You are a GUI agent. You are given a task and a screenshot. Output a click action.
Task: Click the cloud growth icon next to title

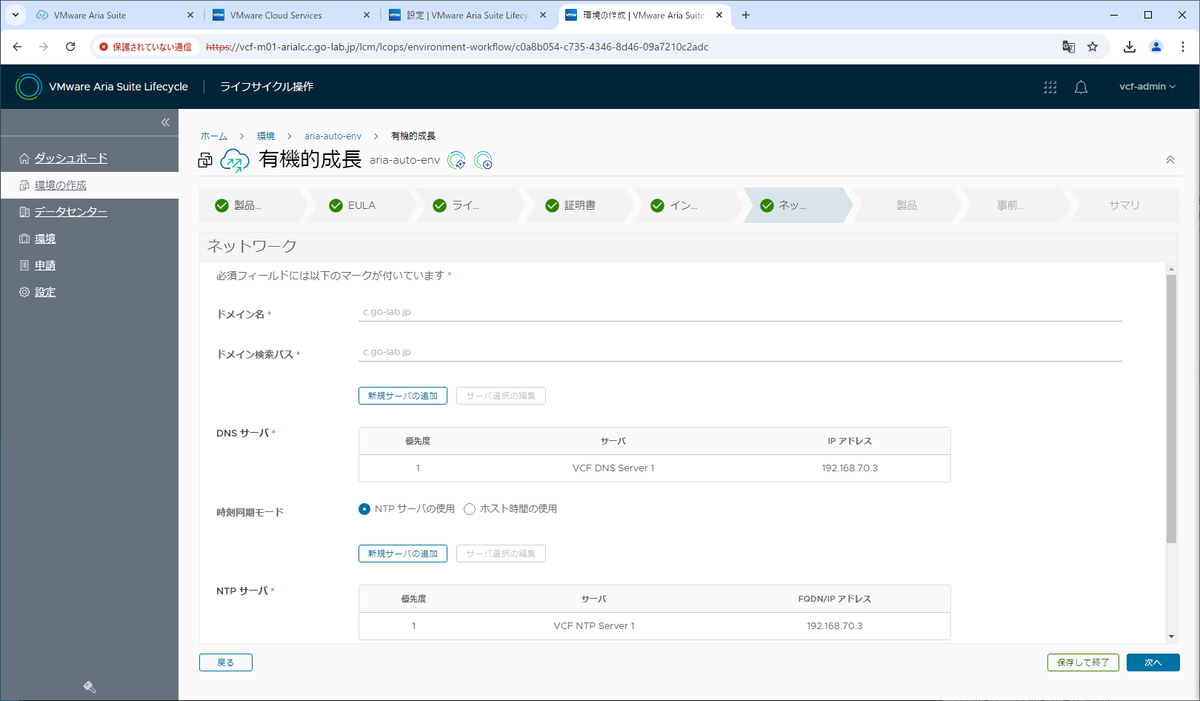234,160
